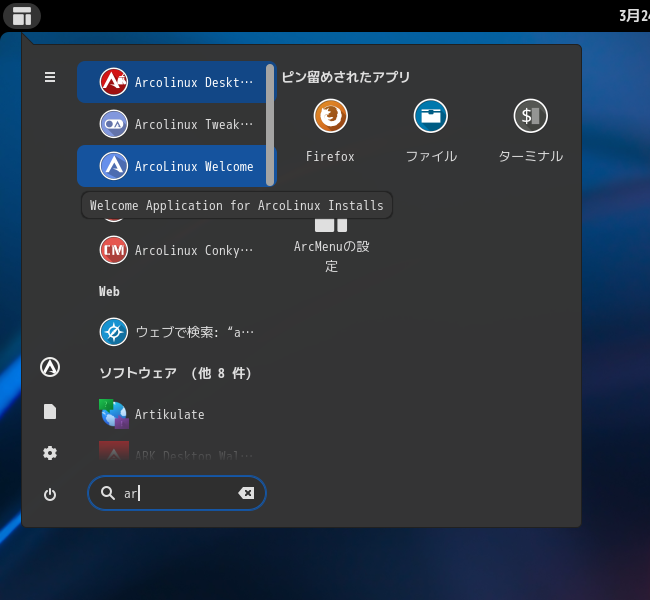Focus the search field containing 'ar'
650x600 pixels.
click(x=177, y=493)
